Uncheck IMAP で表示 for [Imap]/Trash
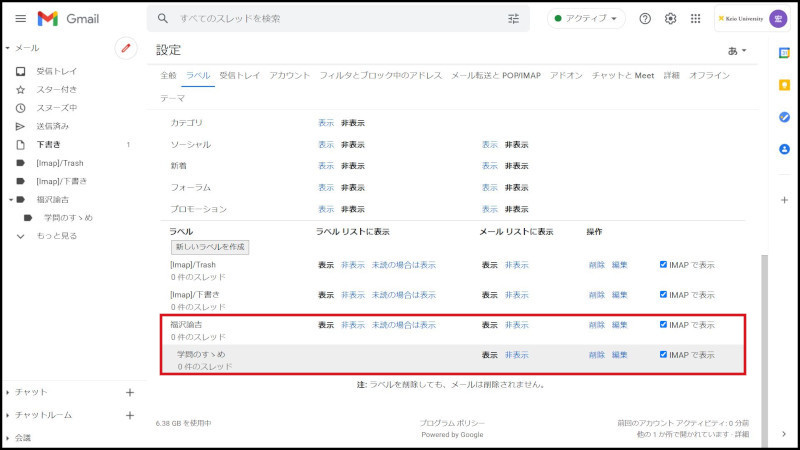 (663, 265)
